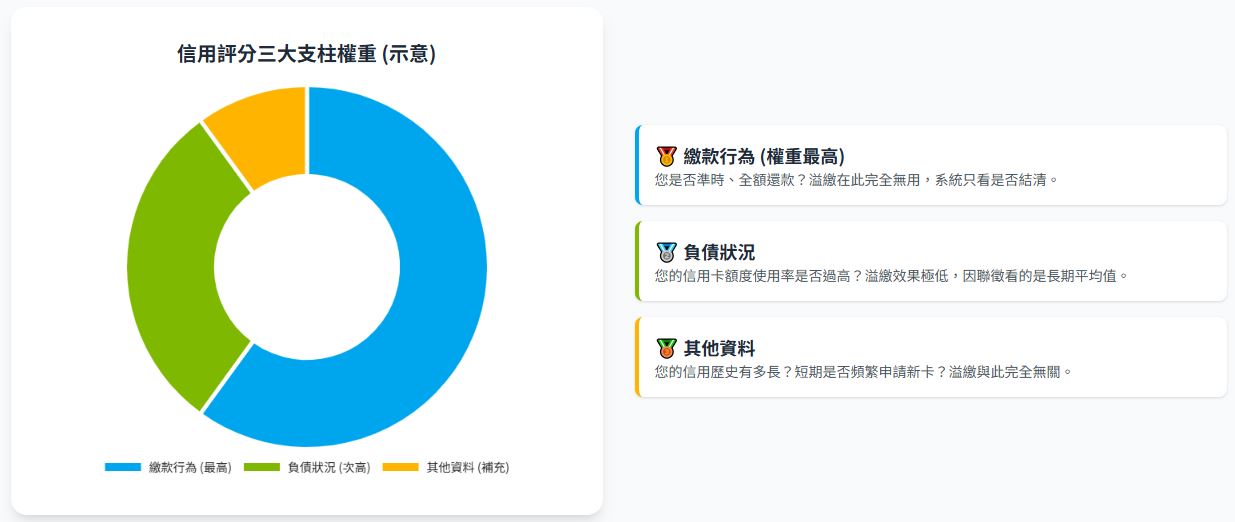The width and height of the screenshot is (1235, 522).
Task: Toggle the 負債狀況 (次高) legend label
Action: [x=329, y=467]
